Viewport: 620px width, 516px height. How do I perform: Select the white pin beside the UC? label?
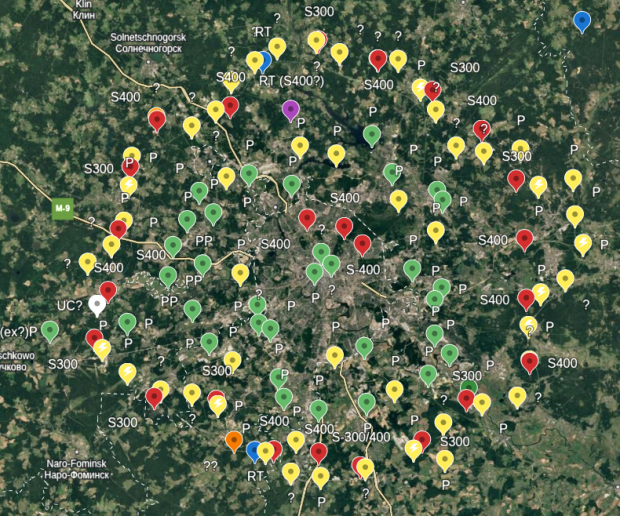coord(97,304)
